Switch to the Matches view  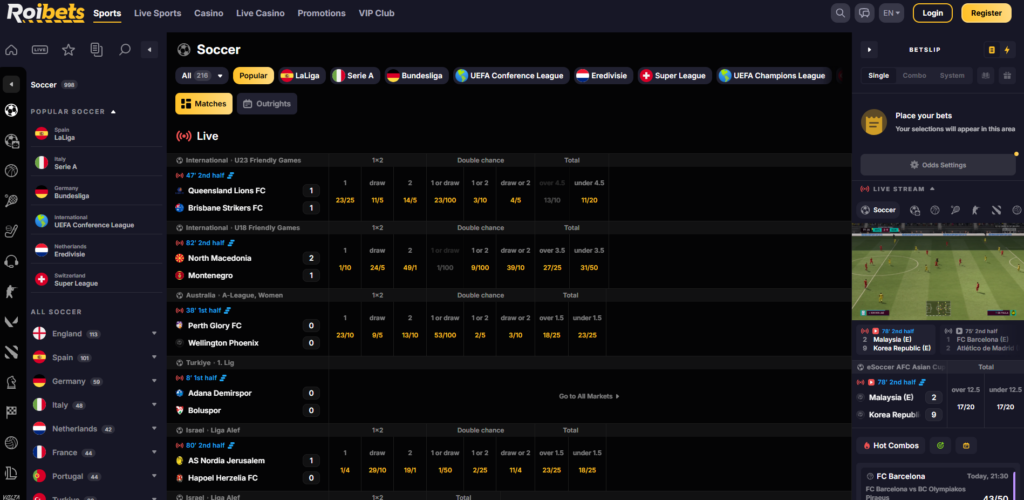[x=204, y=104]
